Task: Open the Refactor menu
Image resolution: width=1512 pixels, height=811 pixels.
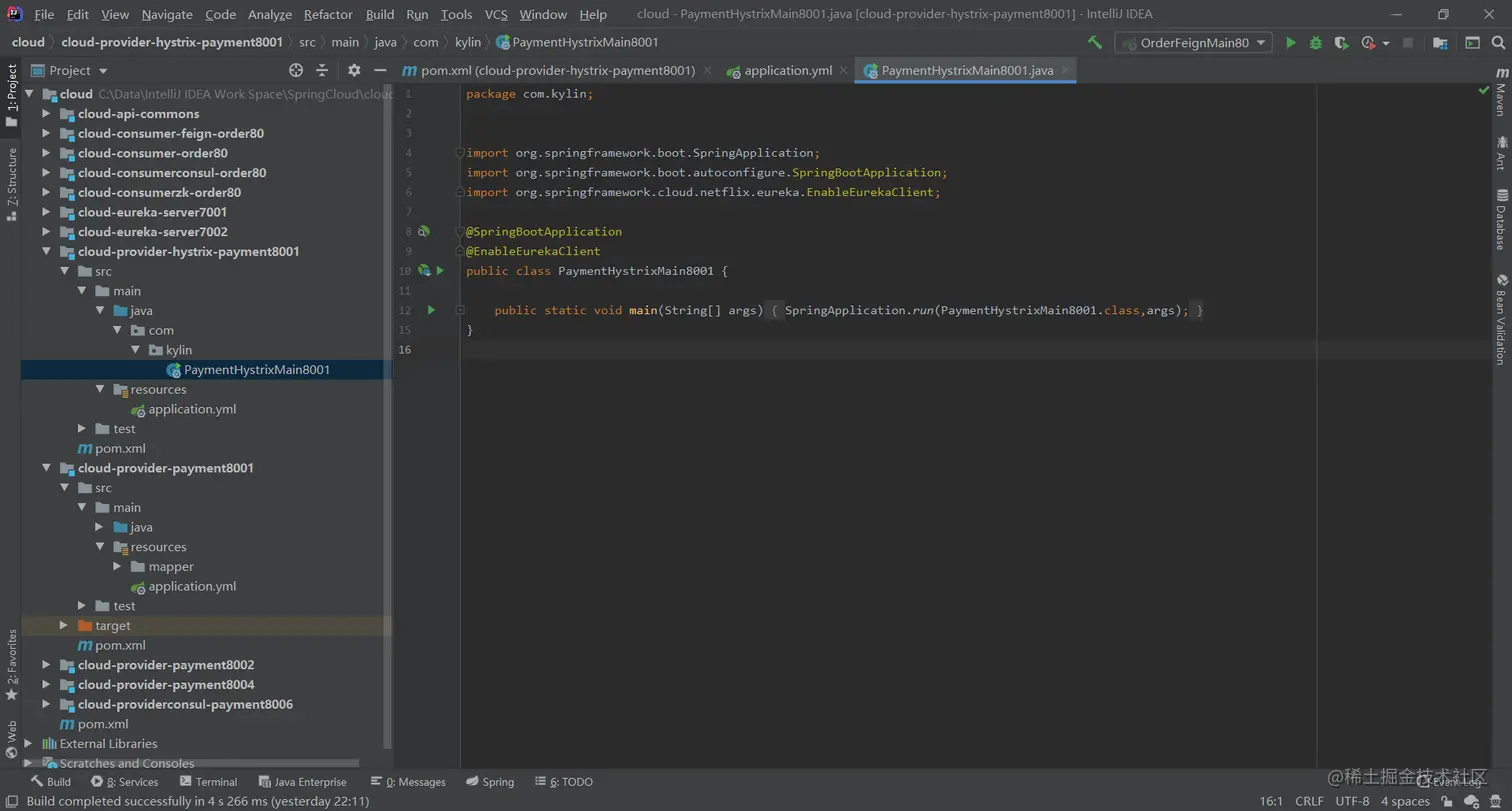Action: [x=328, y=14]
